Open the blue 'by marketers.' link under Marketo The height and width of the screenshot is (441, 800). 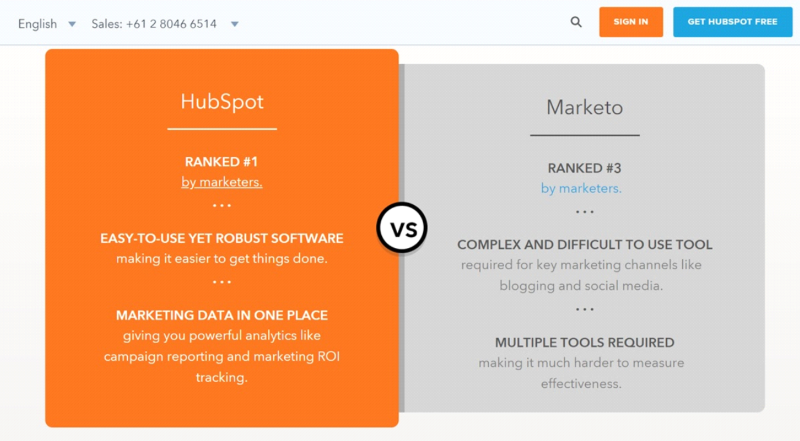point(581,188)
